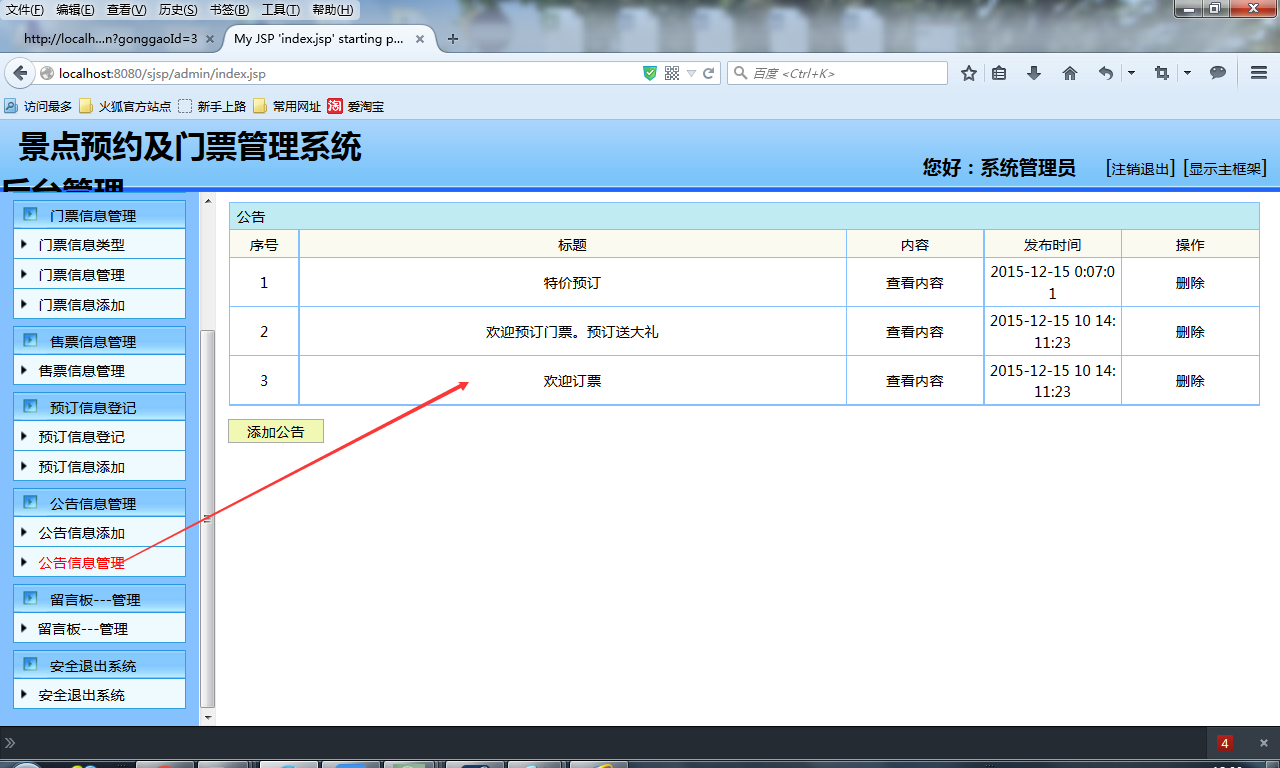Click the search magnifier icon in the search box
This screenshot has width=1280, height=768.
740,73
